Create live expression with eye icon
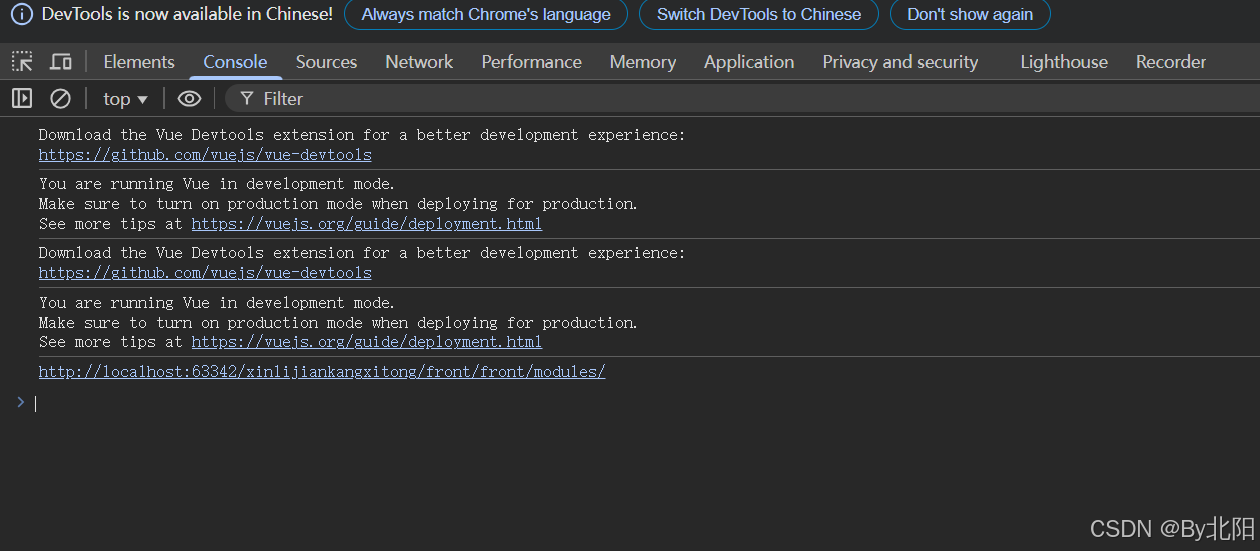Screen dimensions: 1260x551 tap(189, 98)
